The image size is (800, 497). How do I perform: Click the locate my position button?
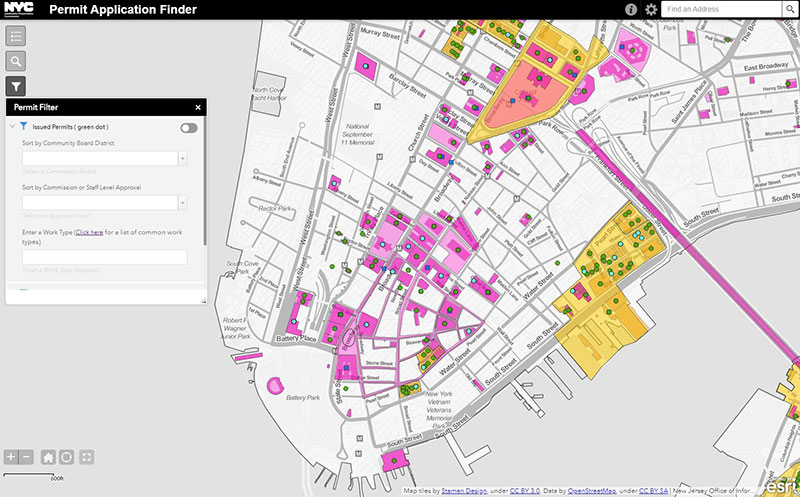pyautogui.click(x=66, y=457)
